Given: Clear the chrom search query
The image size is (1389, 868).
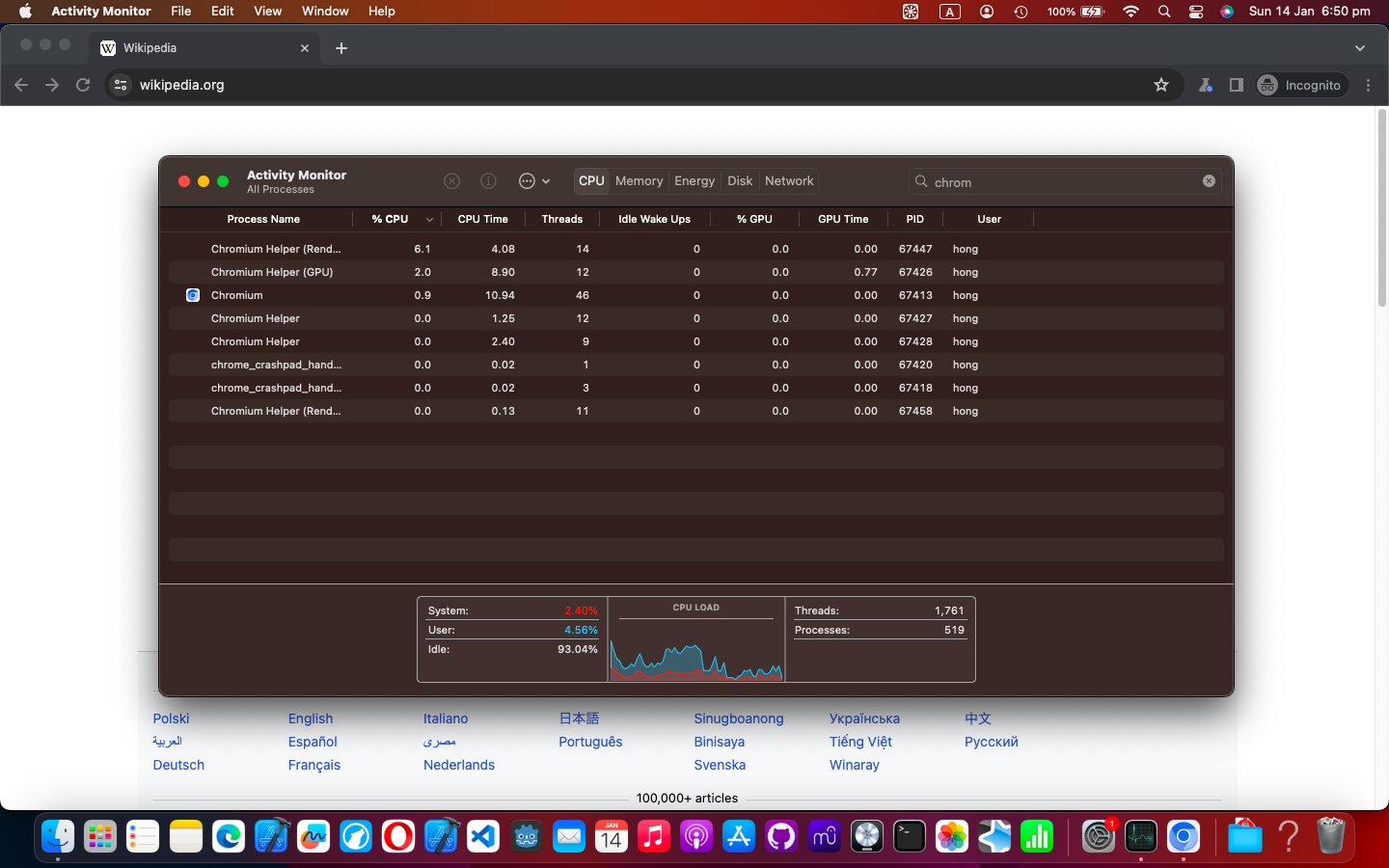Looking at the screenshot, I should [1209, 180].
